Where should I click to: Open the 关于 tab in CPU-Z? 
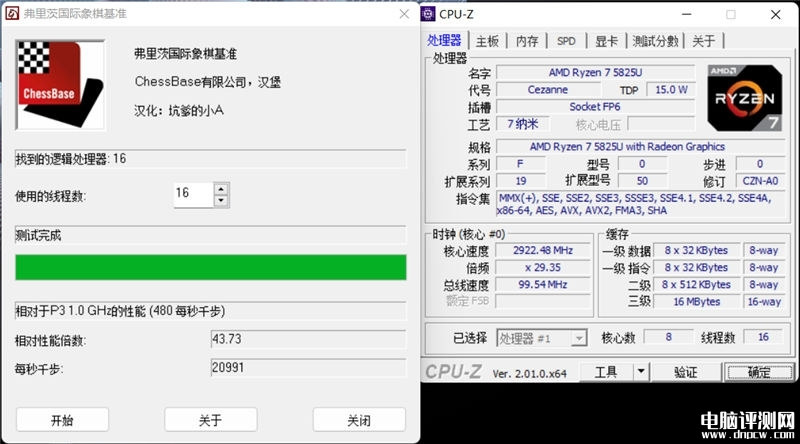click(x=703, y=41)
